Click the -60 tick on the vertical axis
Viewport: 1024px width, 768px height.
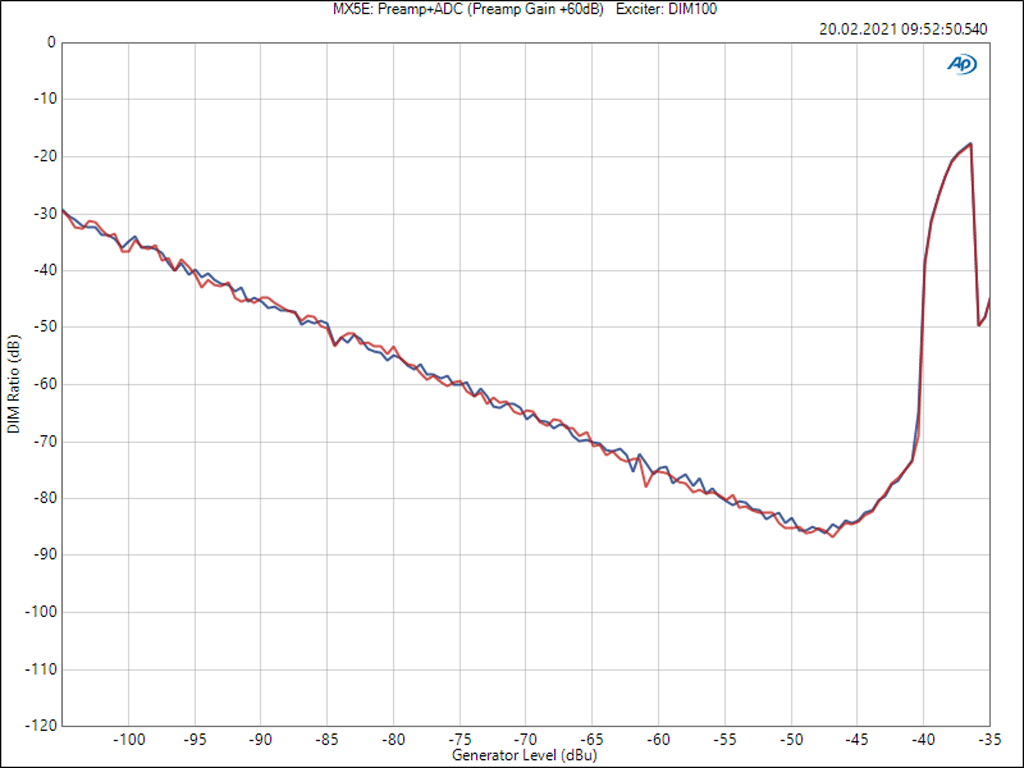click(45, 384)
